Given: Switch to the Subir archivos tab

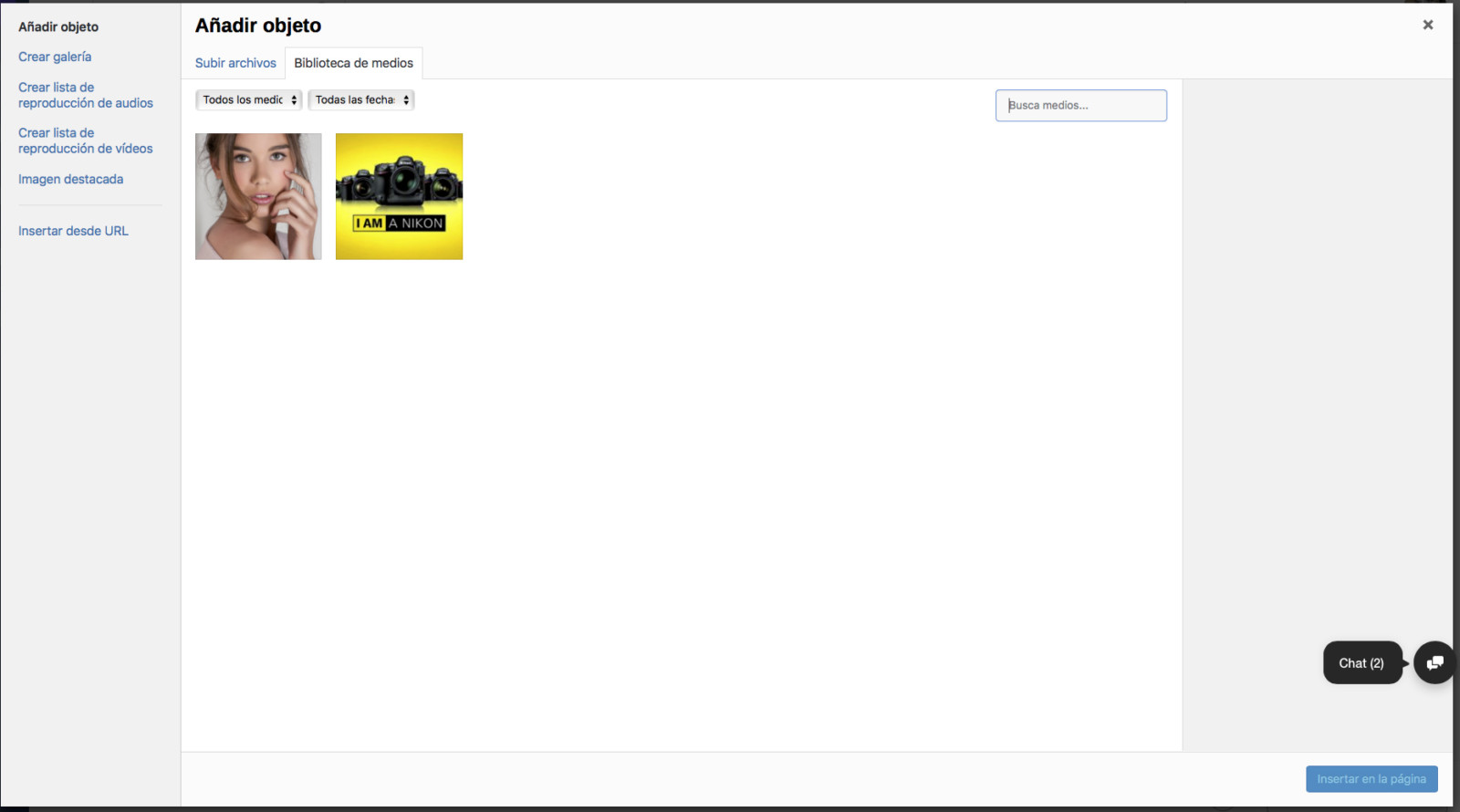Looking at the screenshot, I should point(235,63).
